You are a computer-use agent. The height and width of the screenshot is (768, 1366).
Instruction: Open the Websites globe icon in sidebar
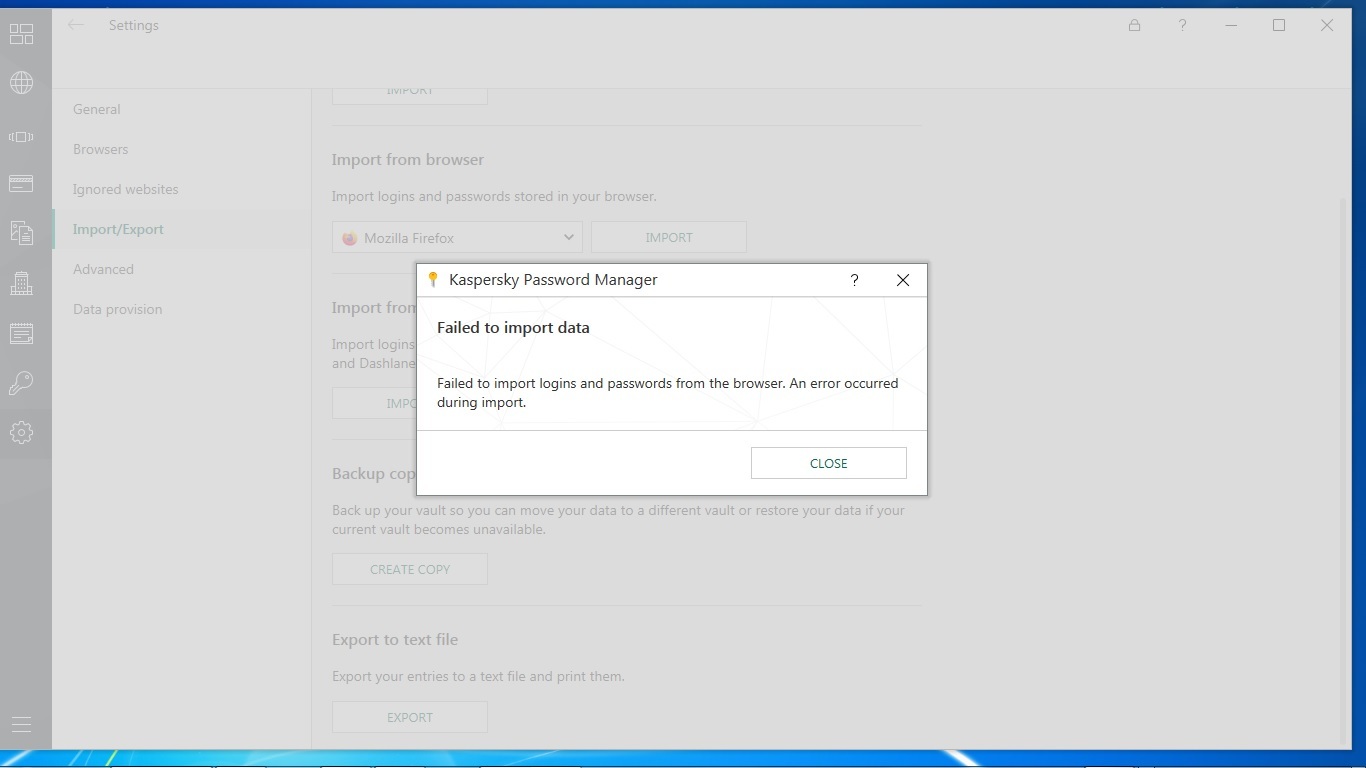tap(21, 83)
